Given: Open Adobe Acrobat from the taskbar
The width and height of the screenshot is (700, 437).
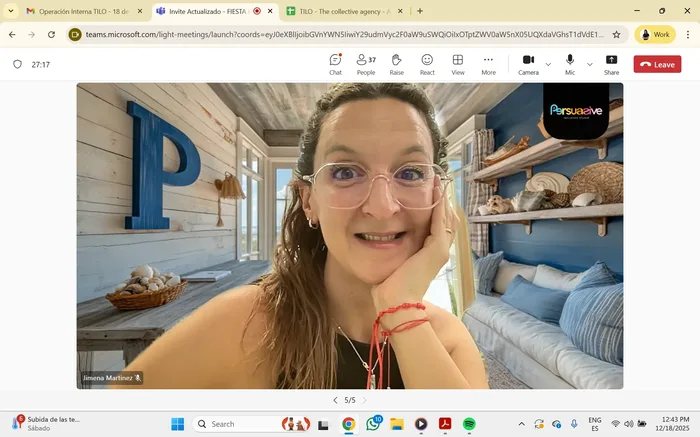Looking at the screenshot, I should pos(445,424).
